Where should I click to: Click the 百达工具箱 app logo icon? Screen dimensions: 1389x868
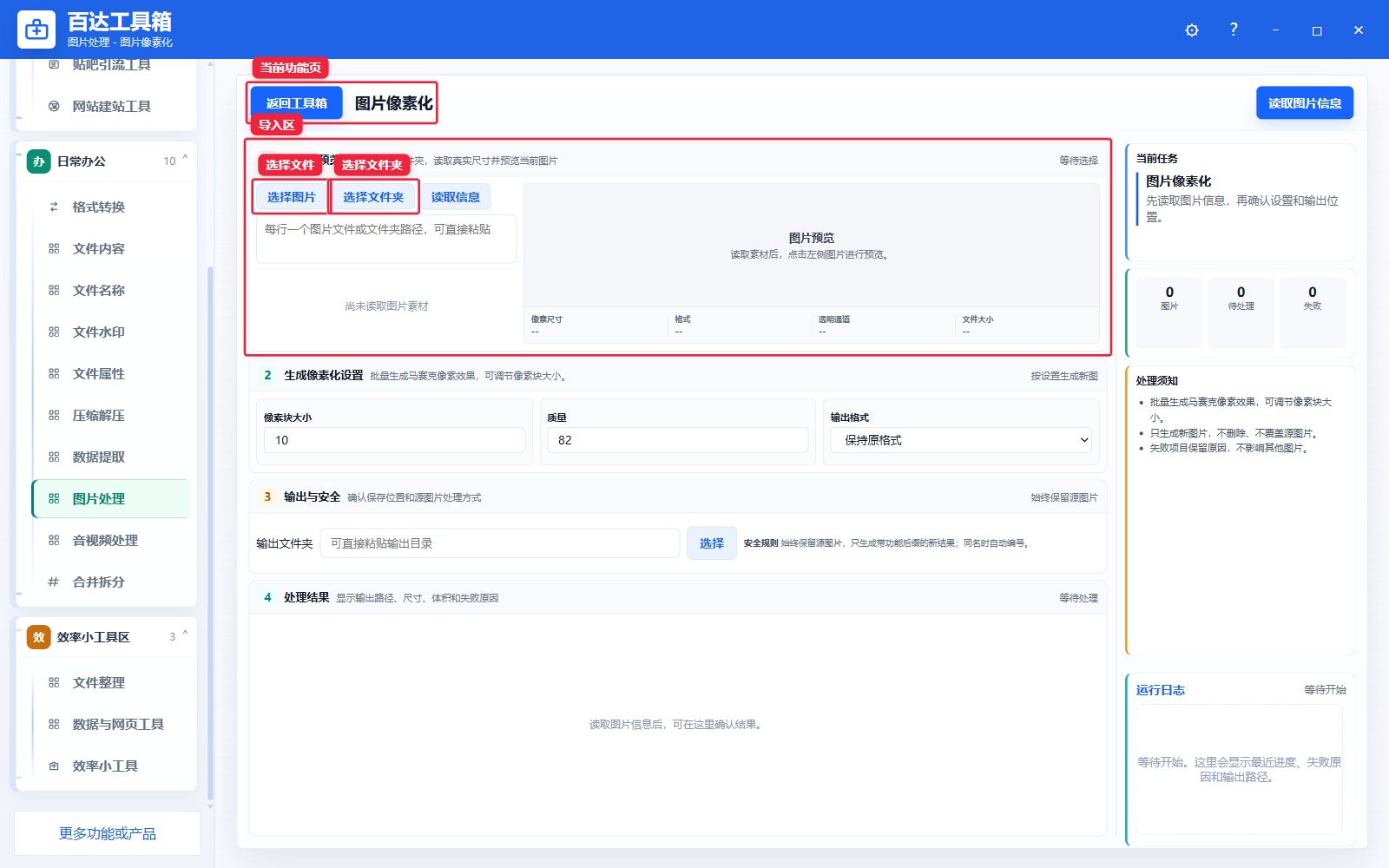click(x=36, y=30)
